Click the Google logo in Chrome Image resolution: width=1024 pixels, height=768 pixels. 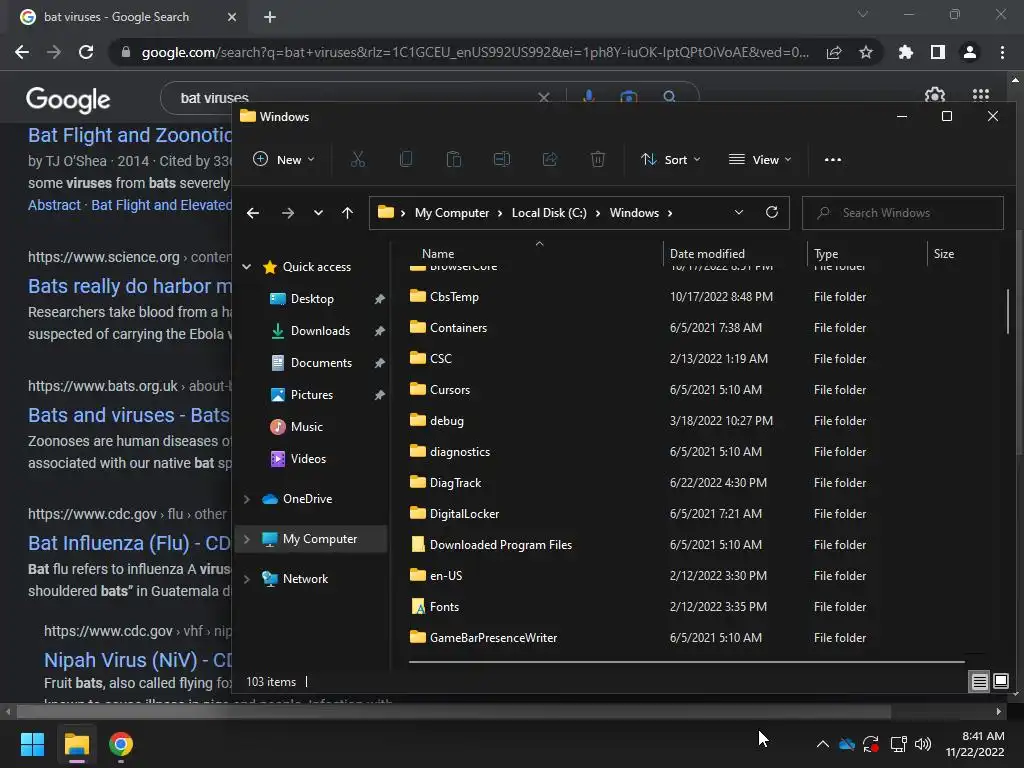tap(68, 99)
